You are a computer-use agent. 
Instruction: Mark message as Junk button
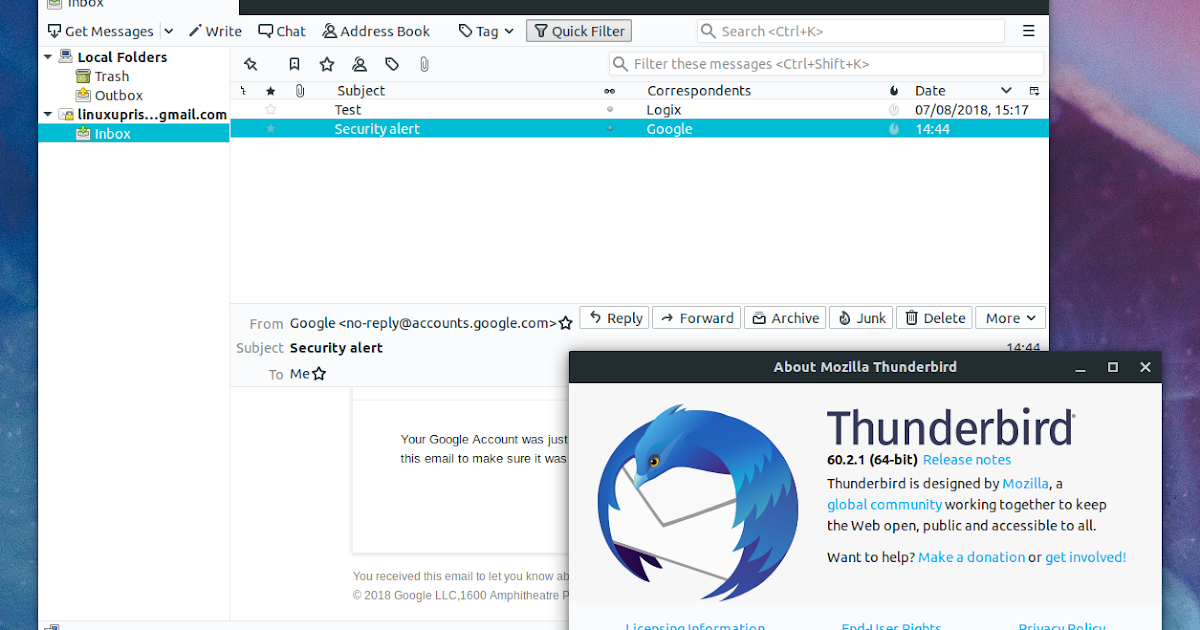click(861, 318)
